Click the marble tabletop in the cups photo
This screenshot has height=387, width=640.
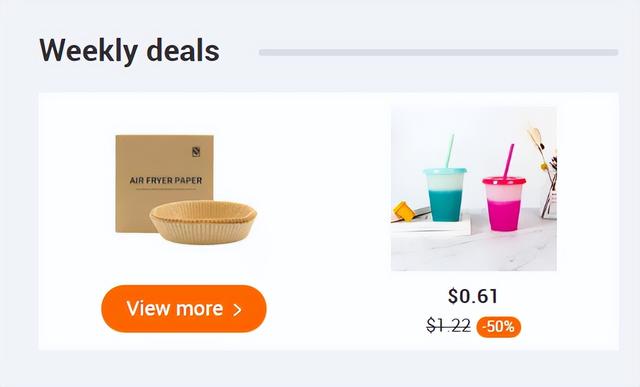pyautogui.click(x=473, y=251)
